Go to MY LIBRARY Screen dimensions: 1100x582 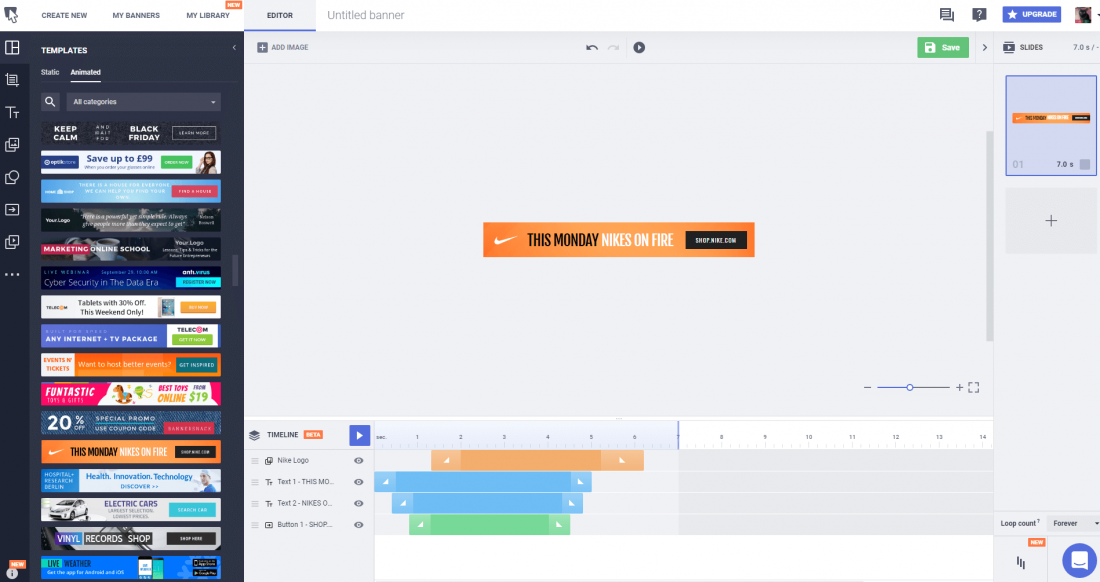coord(208,15)
